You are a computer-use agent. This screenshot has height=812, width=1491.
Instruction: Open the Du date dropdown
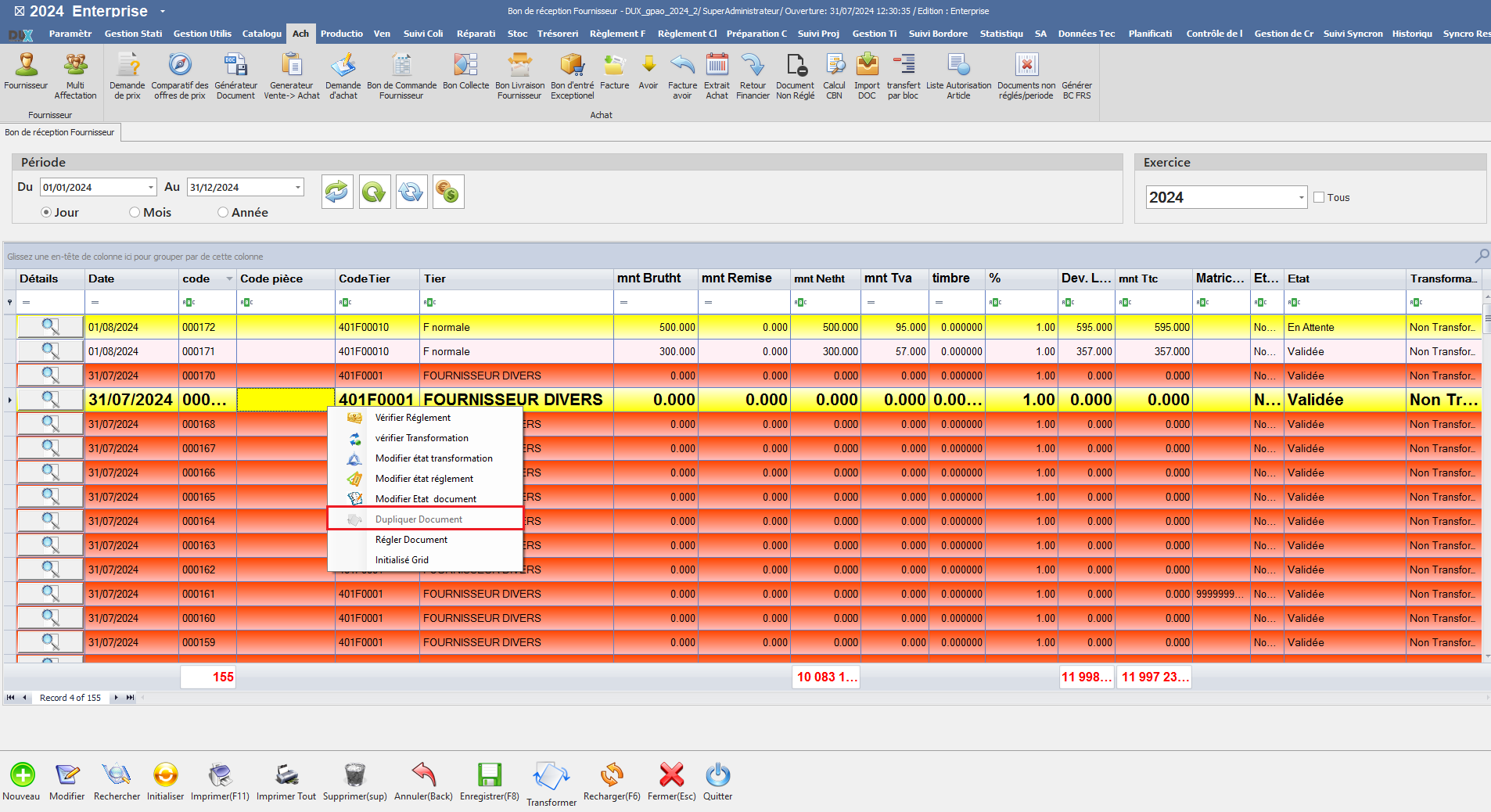click(x=151, y=187)
